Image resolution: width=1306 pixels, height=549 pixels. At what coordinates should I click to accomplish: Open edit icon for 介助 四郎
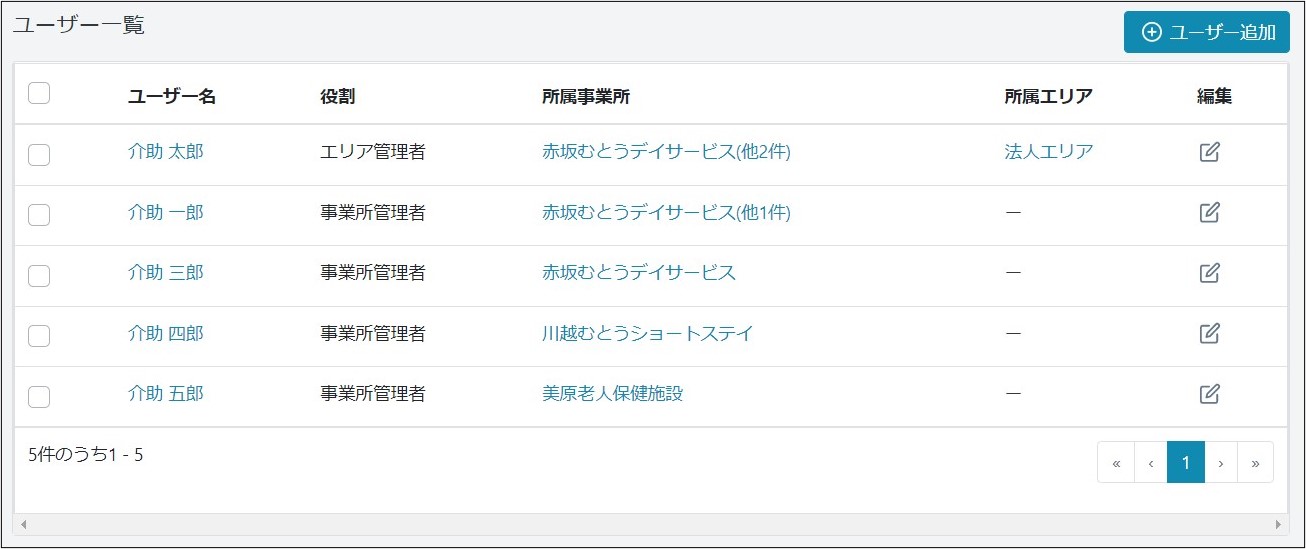[x=1209, y=333]
